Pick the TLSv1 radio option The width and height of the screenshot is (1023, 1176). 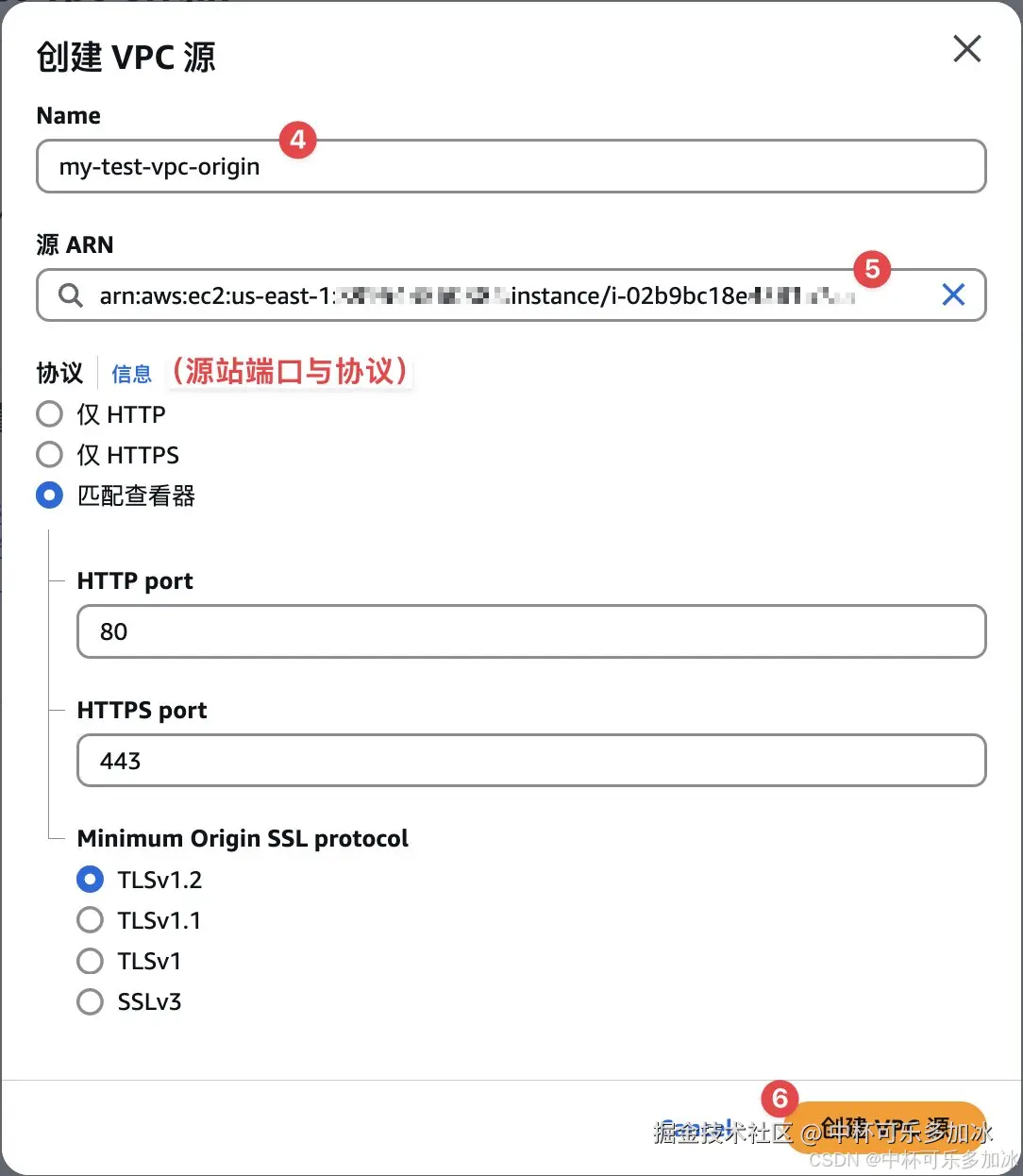[x=90, y=961]
